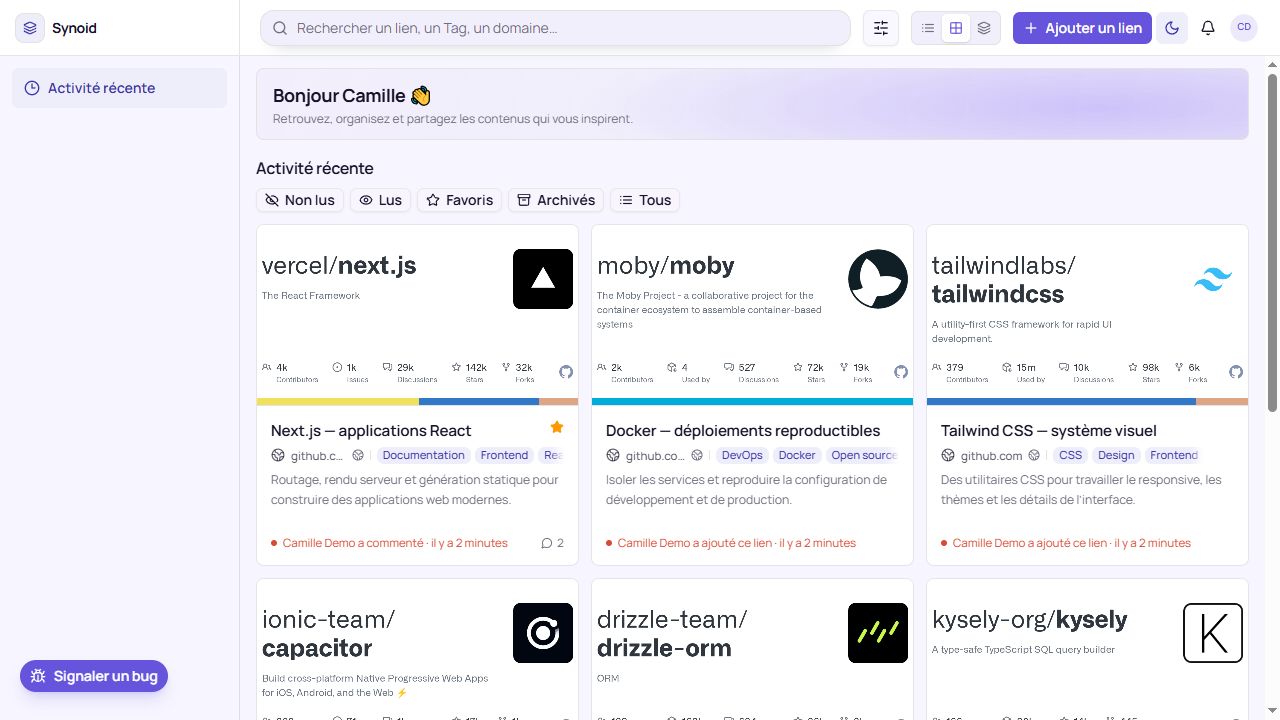Click the moby 72k Stars stat
1280x720 pixels.
pos(809,372)
